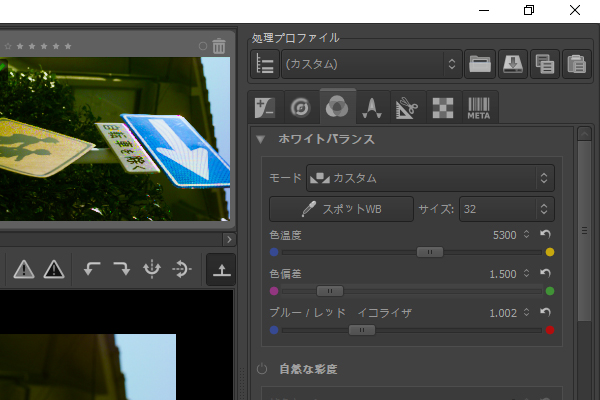Image resolution: width=600 pixels, height=400 pixels.
Task: Reset 色偏差 to default
Action: tap(545, 273)
